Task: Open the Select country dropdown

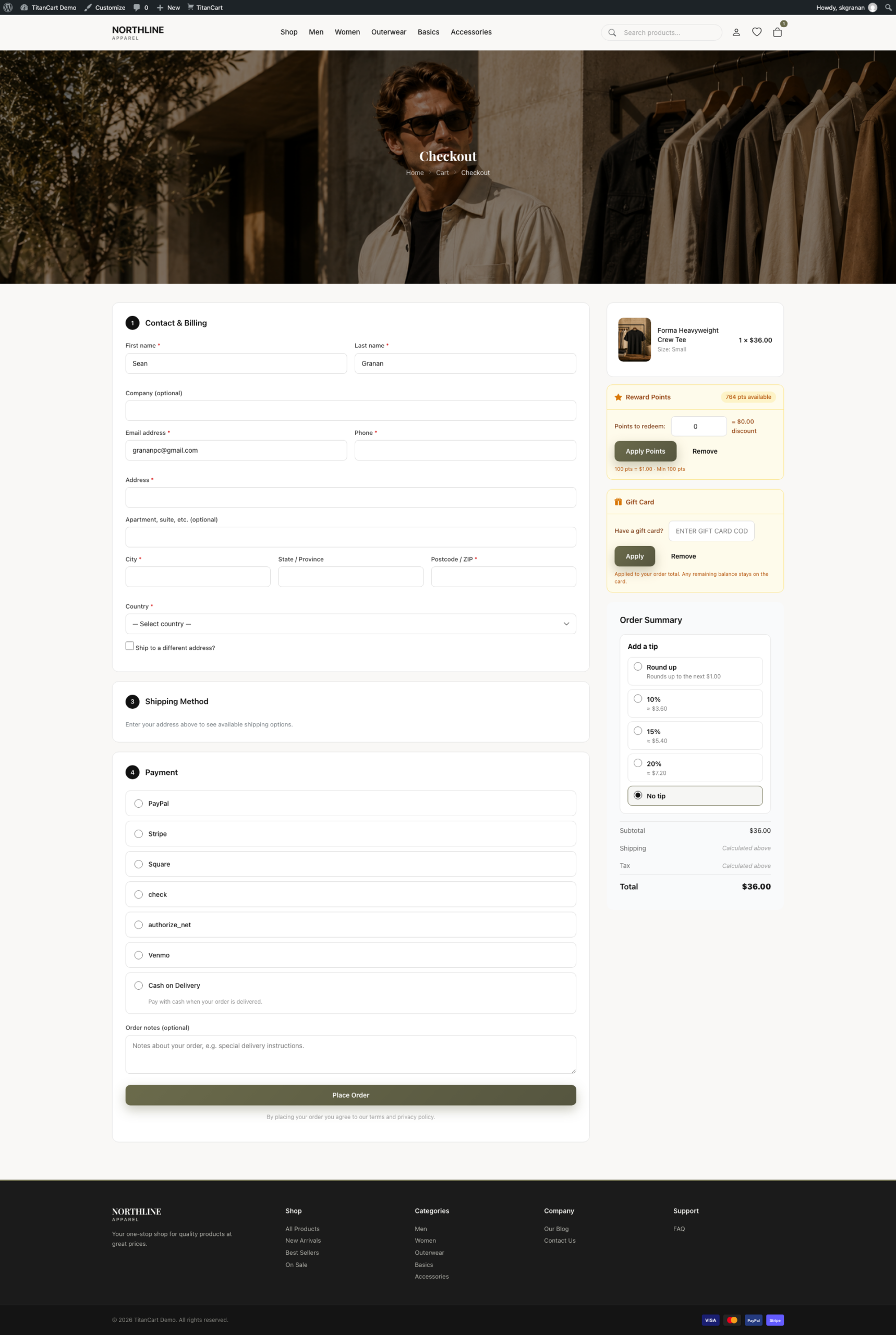Action: click(351, 624)
